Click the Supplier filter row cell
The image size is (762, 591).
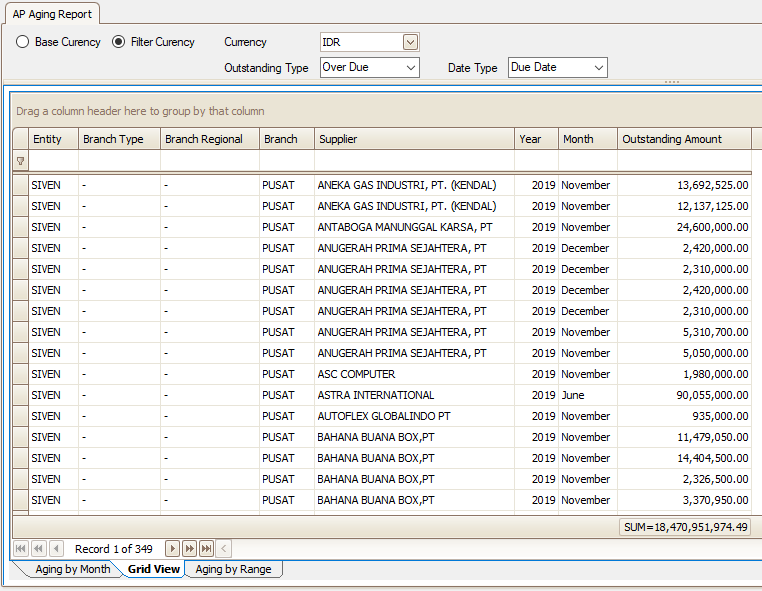click(x=415, y=161)
